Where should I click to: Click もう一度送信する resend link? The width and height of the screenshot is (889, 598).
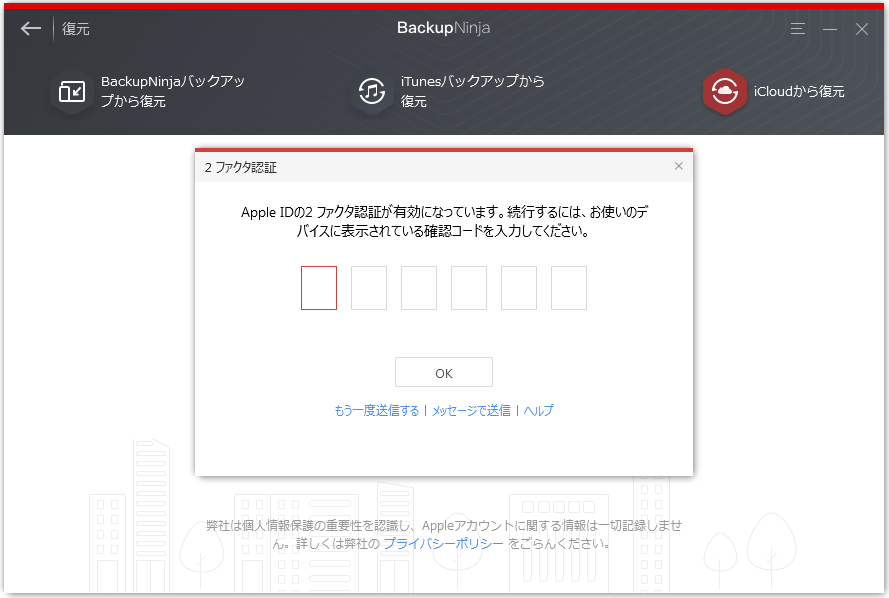(376, 410)
